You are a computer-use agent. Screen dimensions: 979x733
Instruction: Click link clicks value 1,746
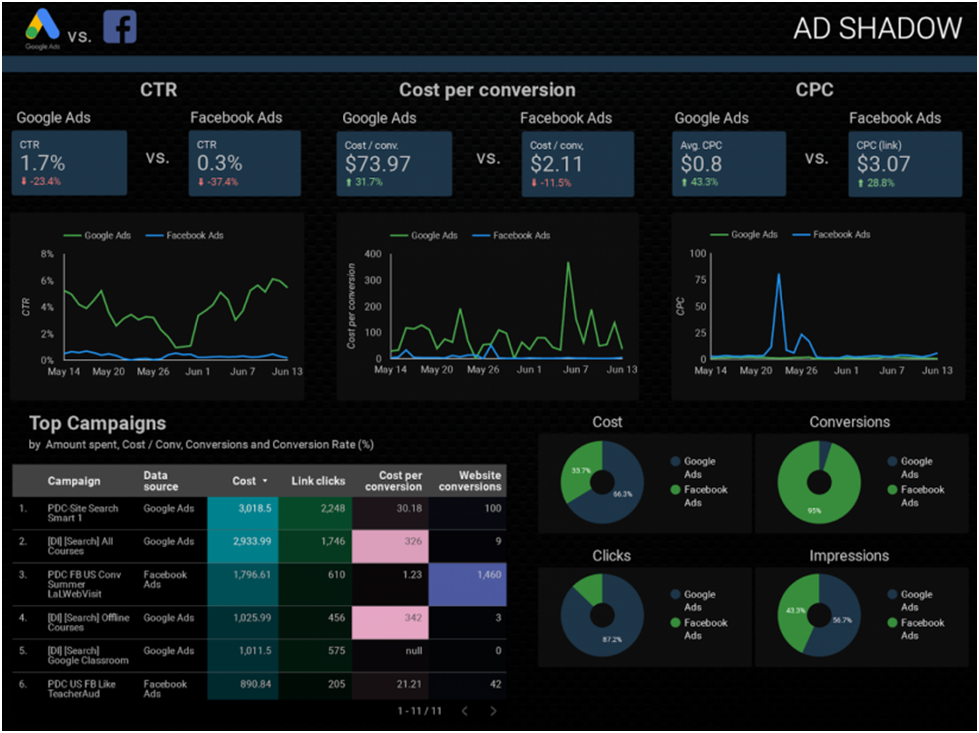(x=333, y=541)
